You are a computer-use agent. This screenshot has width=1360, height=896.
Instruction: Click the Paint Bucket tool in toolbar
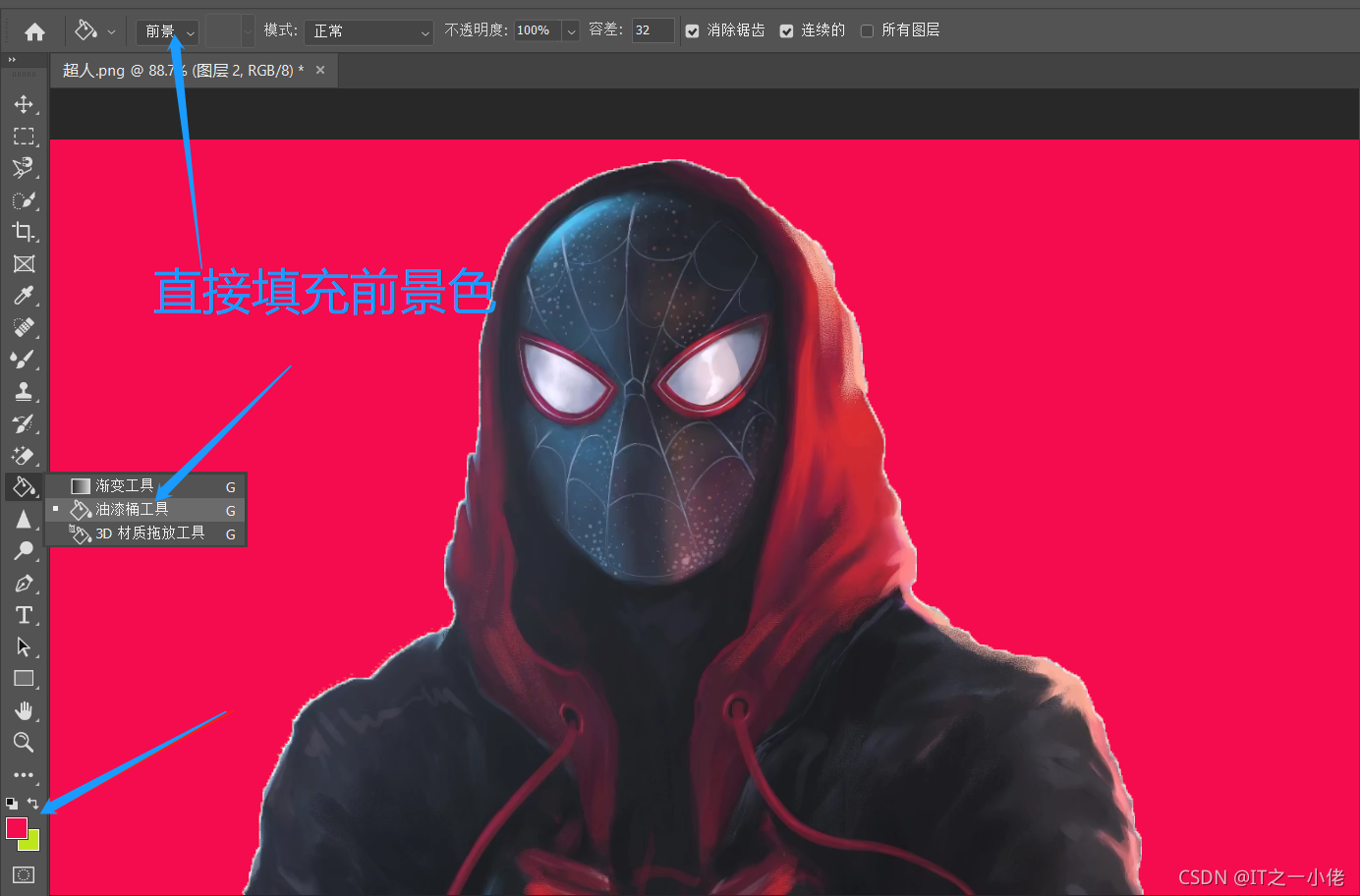[24, 486]
